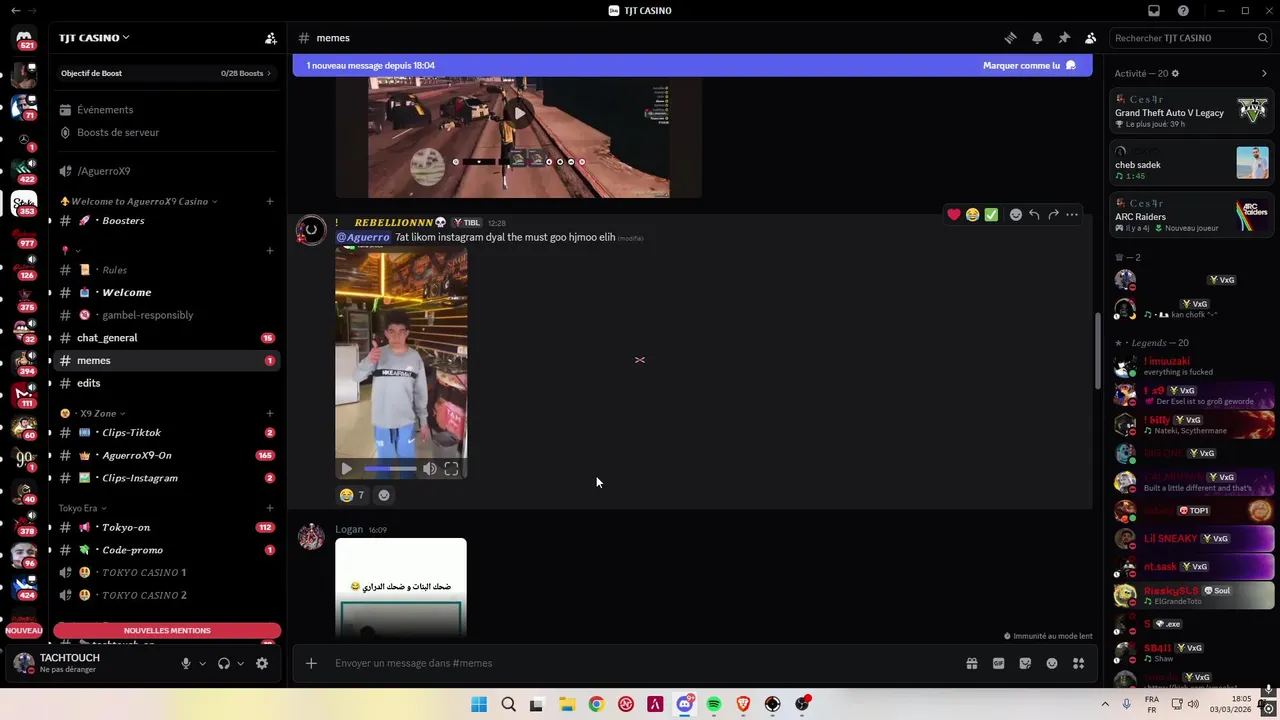Collapse the X9 Zone category

pos(92,413)
